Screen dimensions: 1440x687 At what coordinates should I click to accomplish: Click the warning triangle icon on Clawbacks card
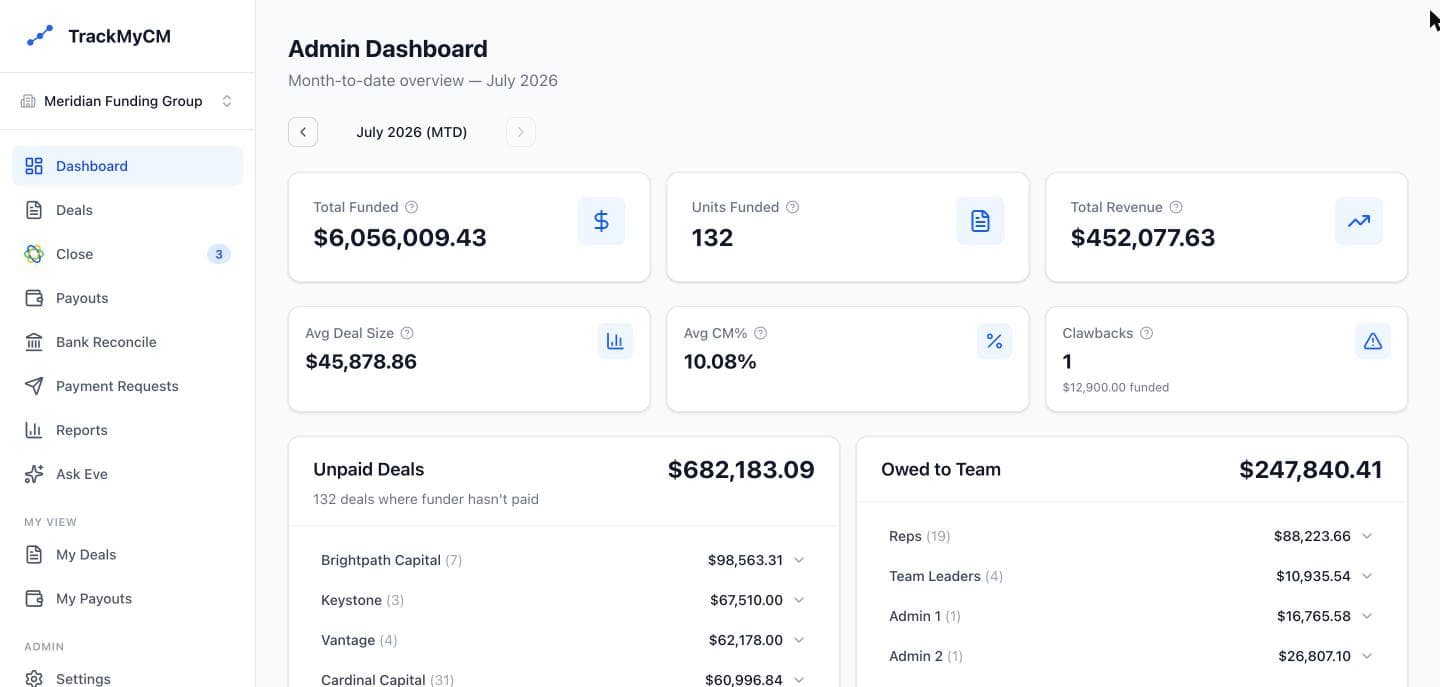[x=1373, y=341]
